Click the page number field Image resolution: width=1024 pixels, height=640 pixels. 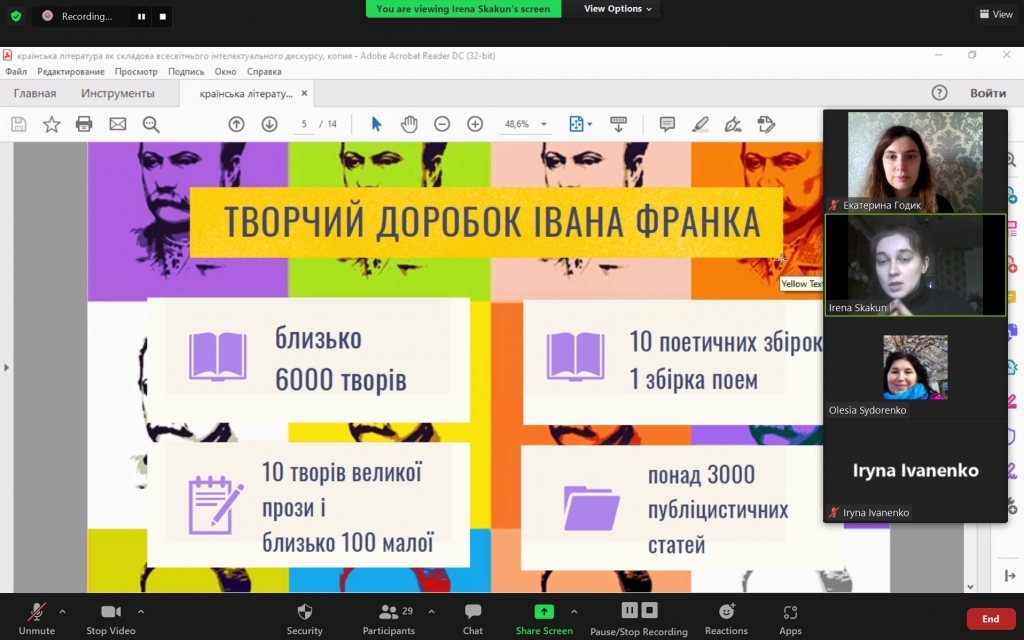coord(304,124)
